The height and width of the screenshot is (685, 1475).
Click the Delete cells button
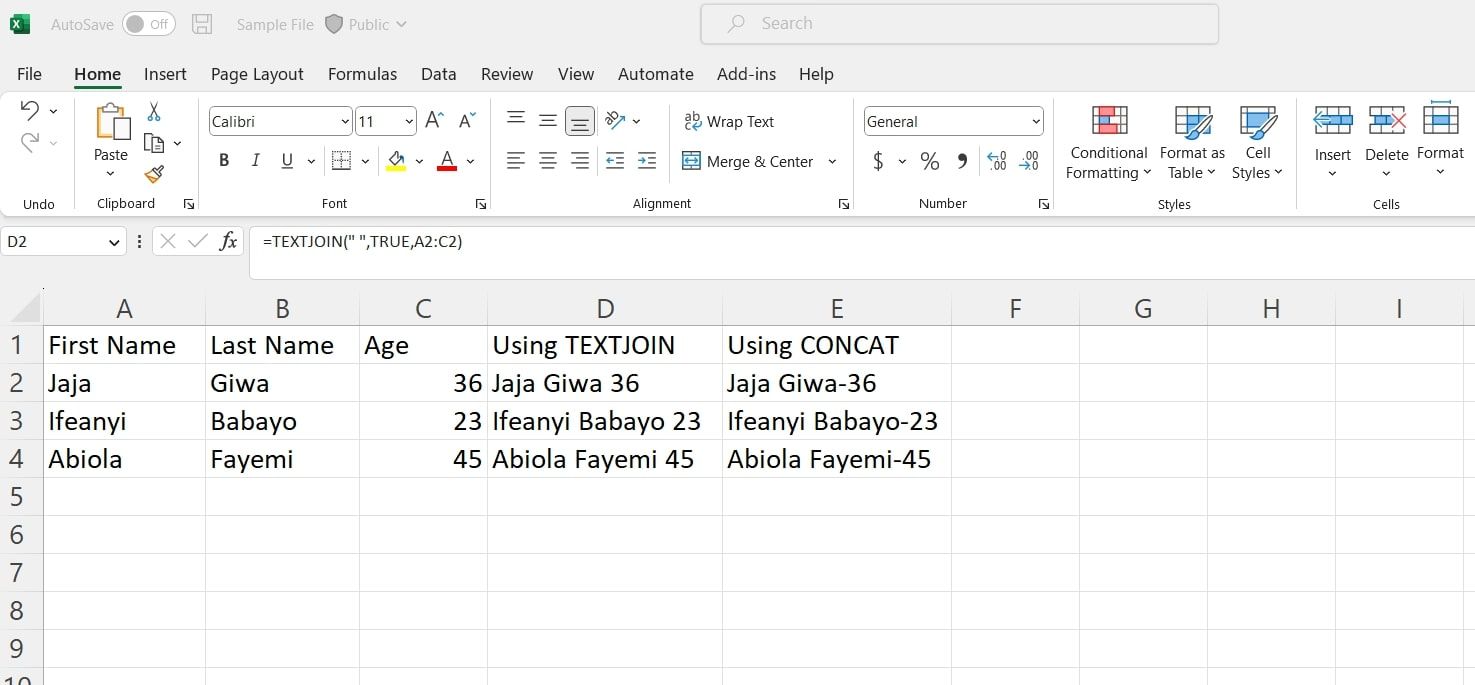[1387, 142]
